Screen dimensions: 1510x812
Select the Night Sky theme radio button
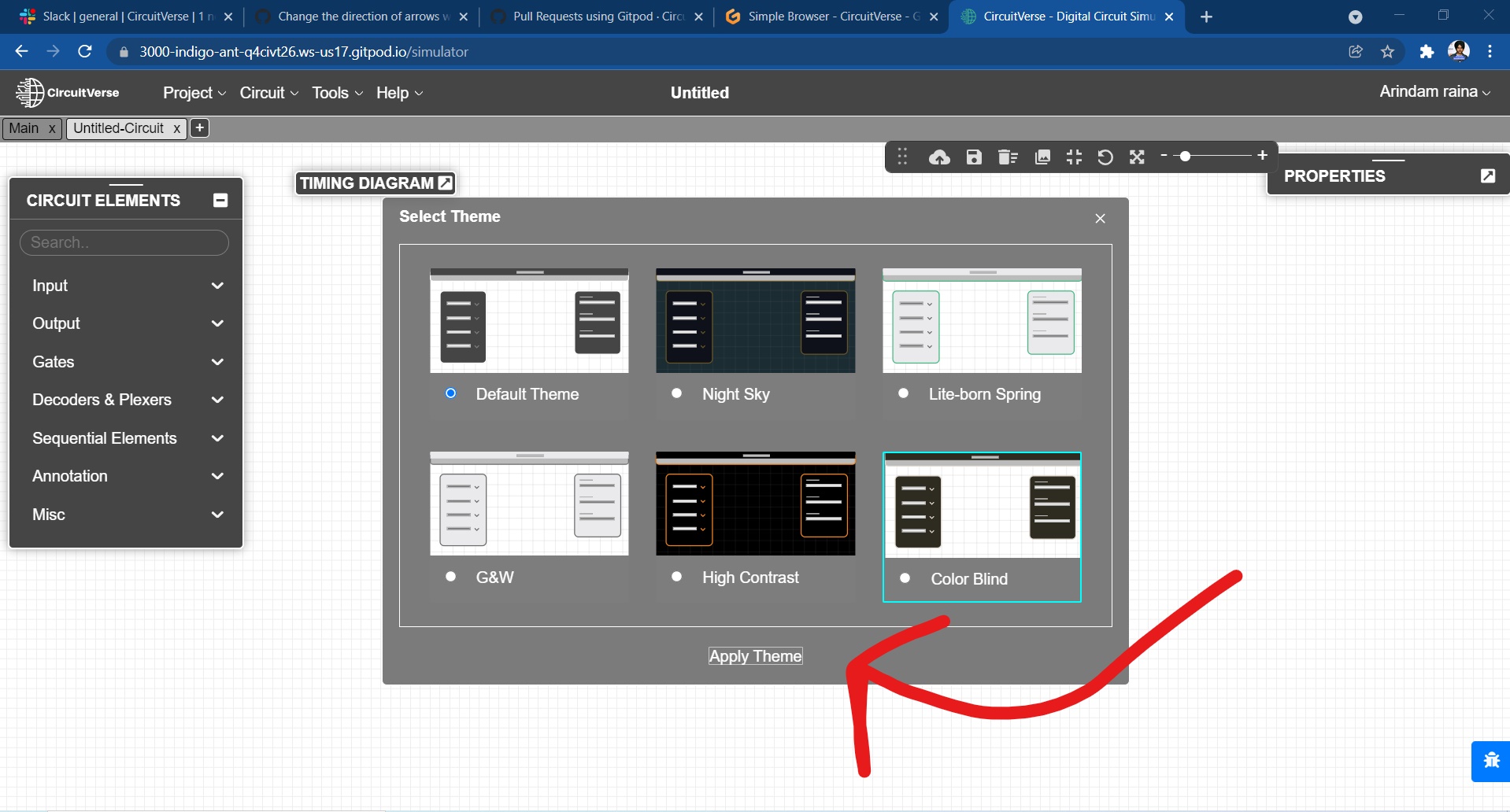coord(676,393)
